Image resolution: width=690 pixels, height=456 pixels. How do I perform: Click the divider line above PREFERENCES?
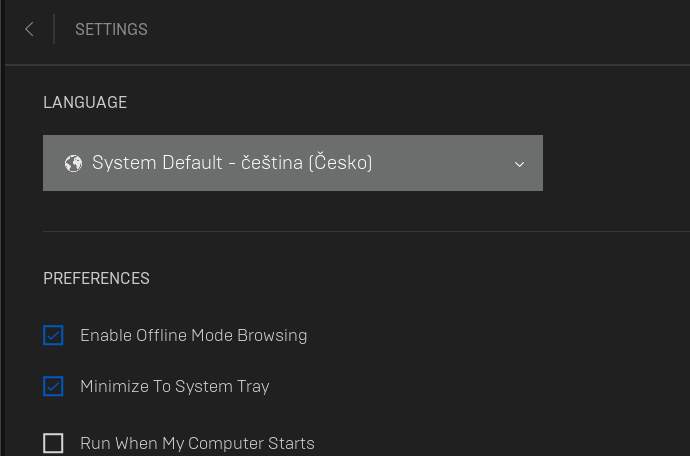click(x=360, y=231)
